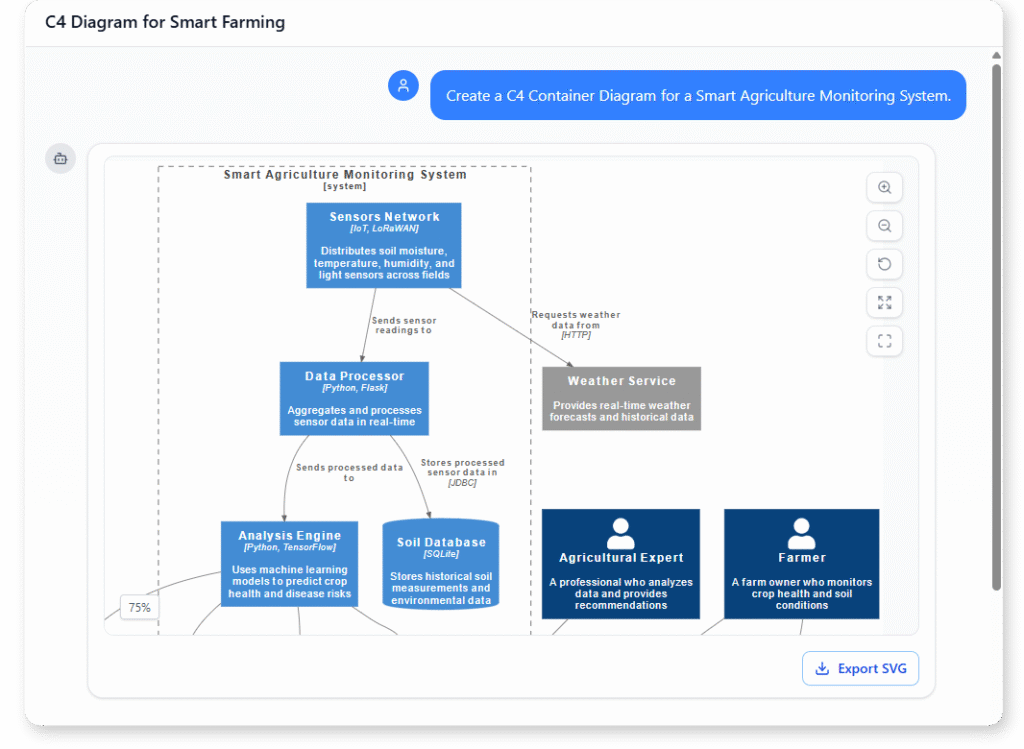Click the zoom in magnifier icon
1024x749 pixels.
(884, 188)
